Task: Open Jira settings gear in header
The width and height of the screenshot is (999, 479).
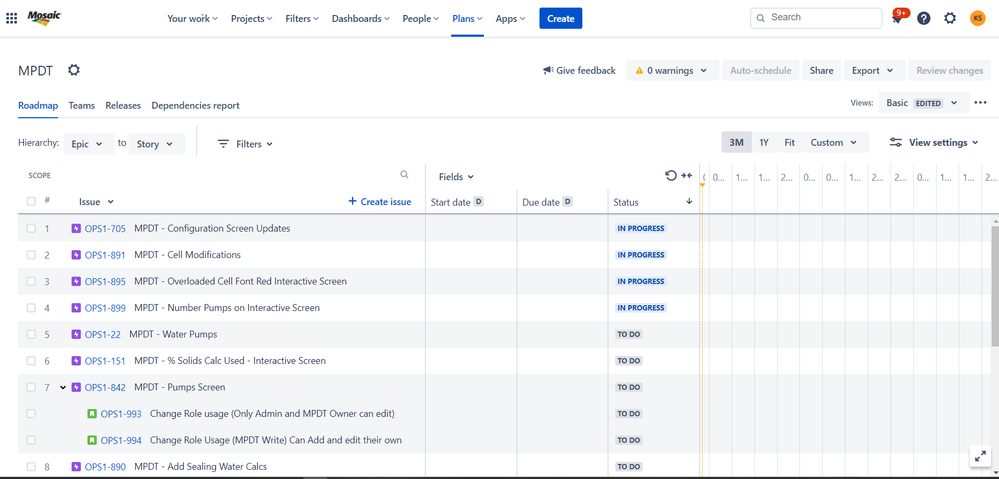Action: point(950,18)
